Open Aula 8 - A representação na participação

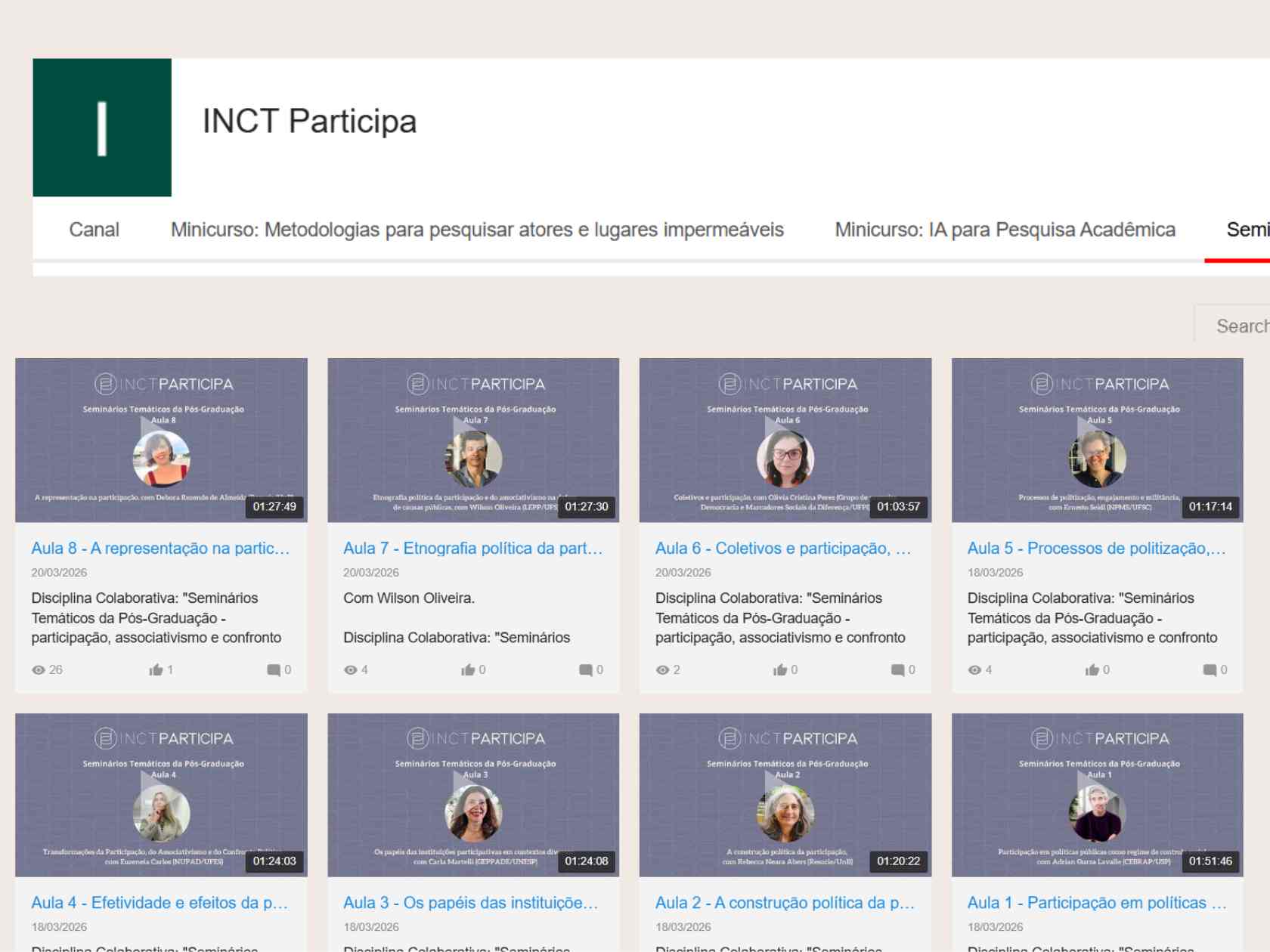tap(161, 549)
